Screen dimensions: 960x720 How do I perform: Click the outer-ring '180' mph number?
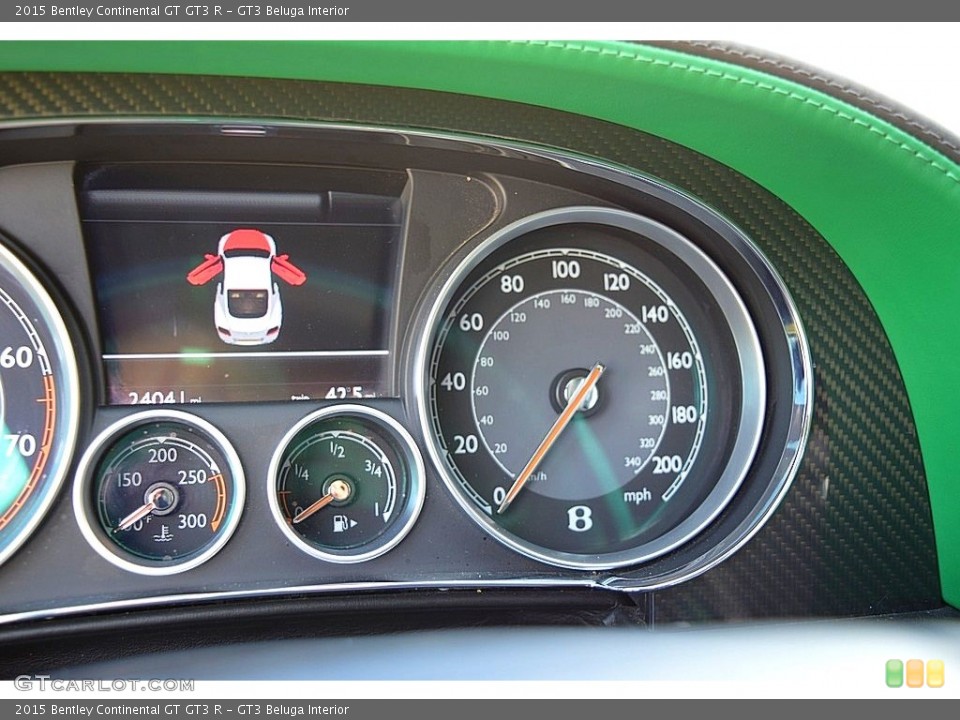684,415
